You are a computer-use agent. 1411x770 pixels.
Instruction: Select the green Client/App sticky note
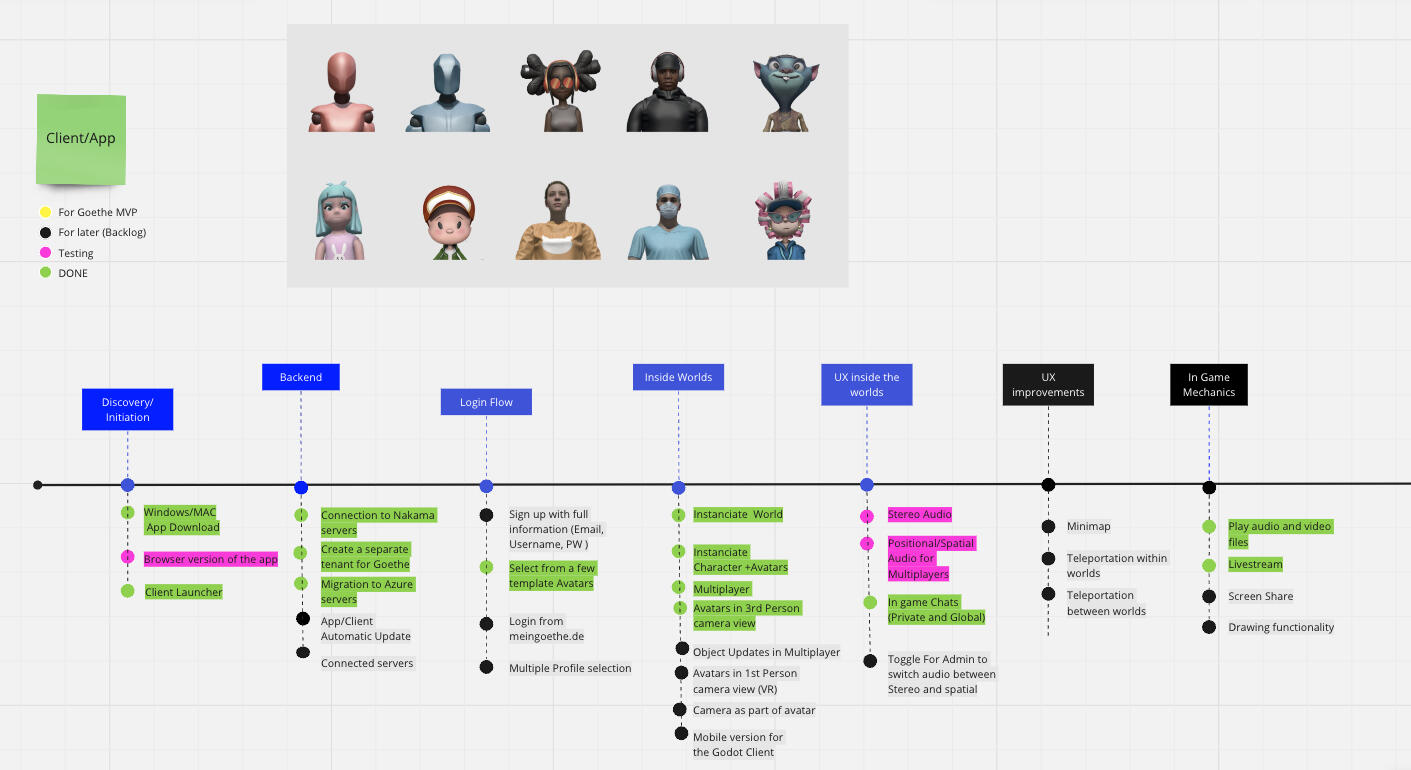(x=81, y=139)
